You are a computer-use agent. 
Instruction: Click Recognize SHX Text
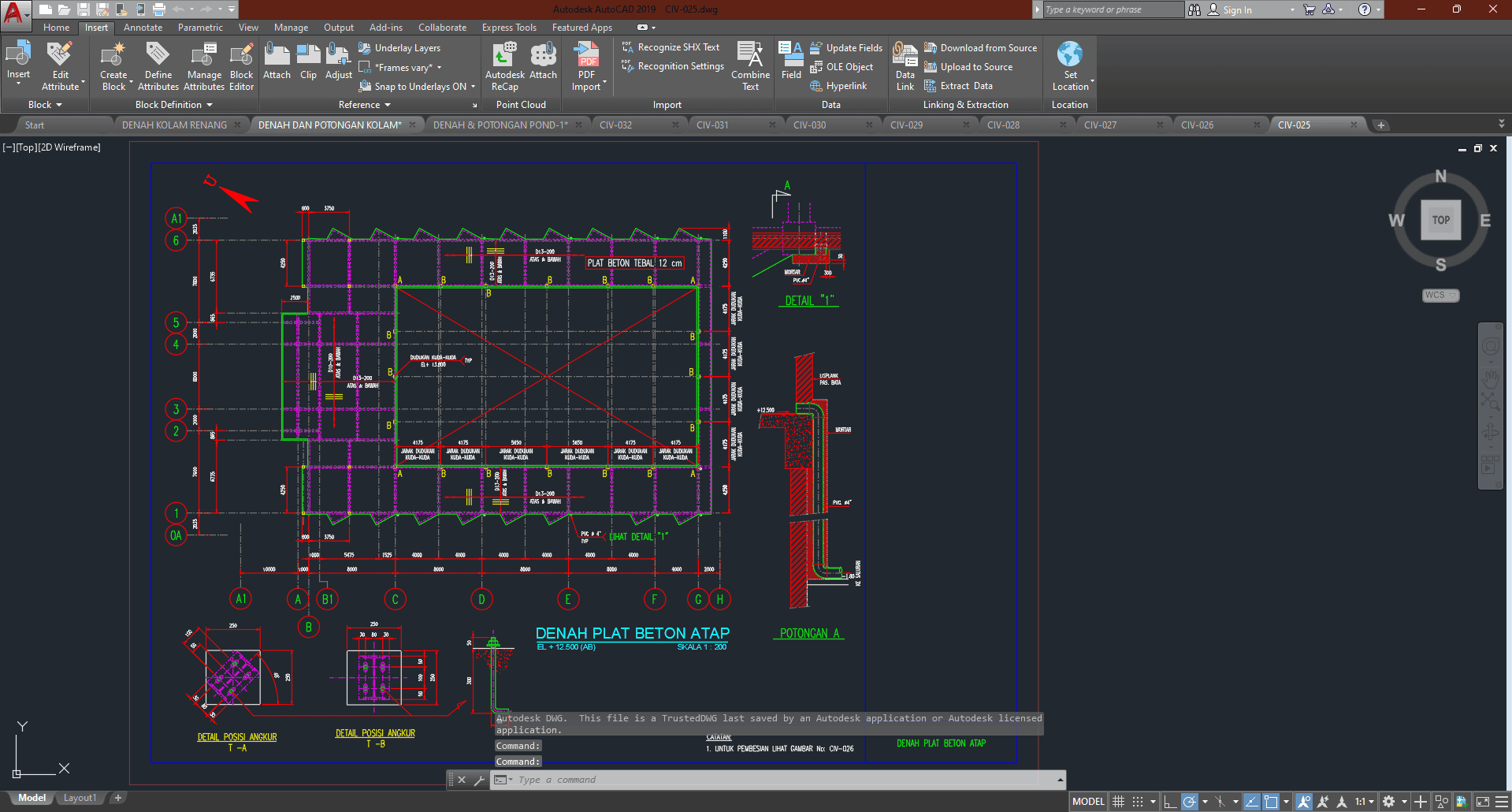coord(678,47)
